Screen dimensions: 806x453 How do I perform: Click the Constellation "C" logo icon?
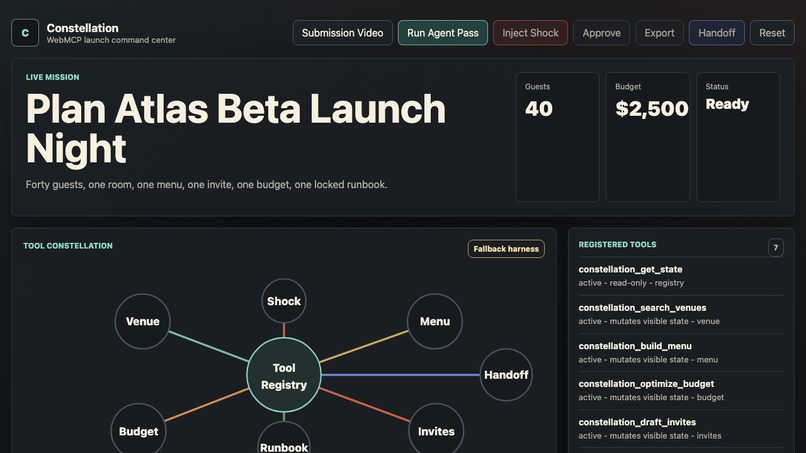25,33
